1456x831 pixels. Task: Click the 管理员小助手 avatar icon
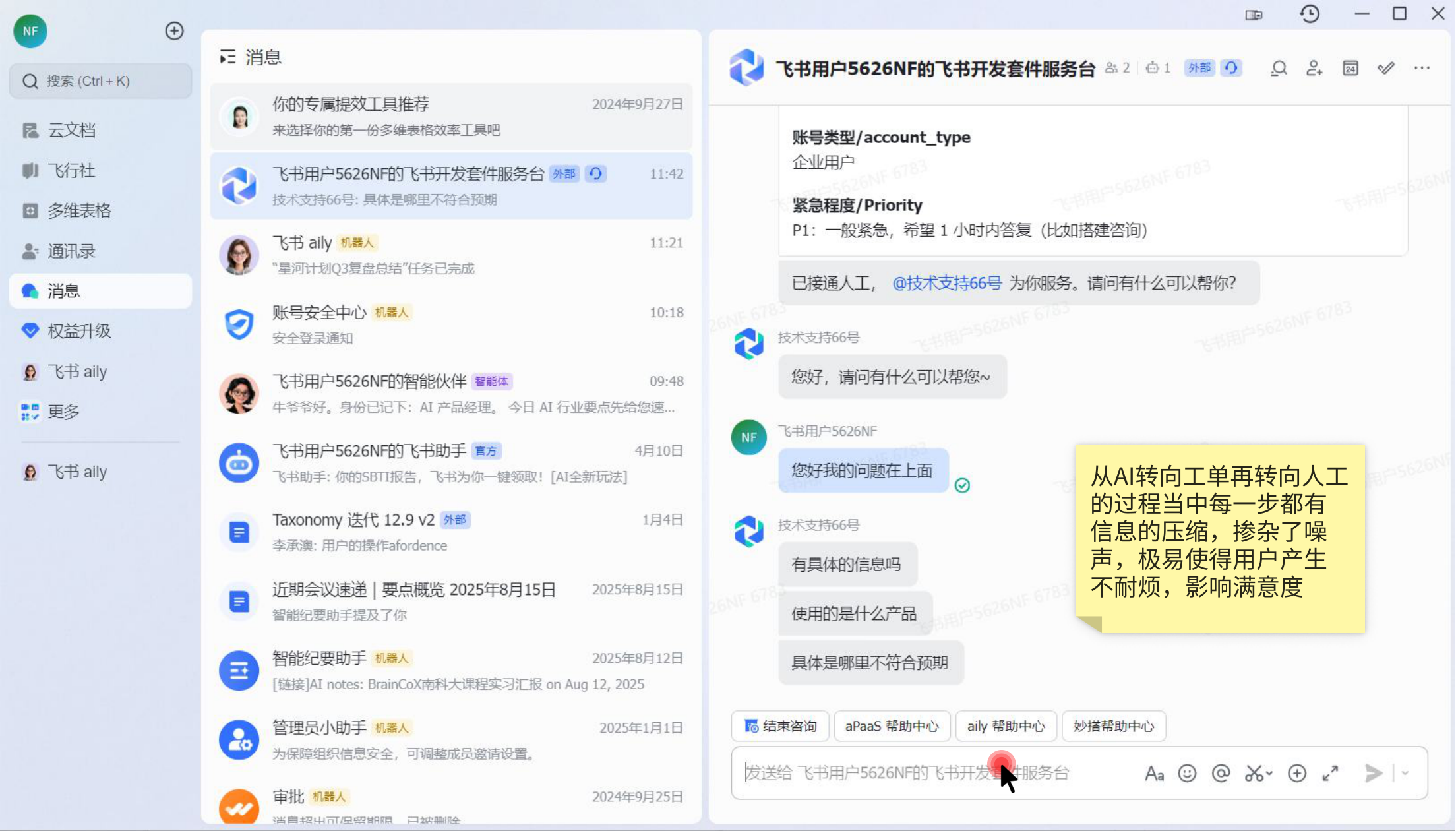point(239,740)
